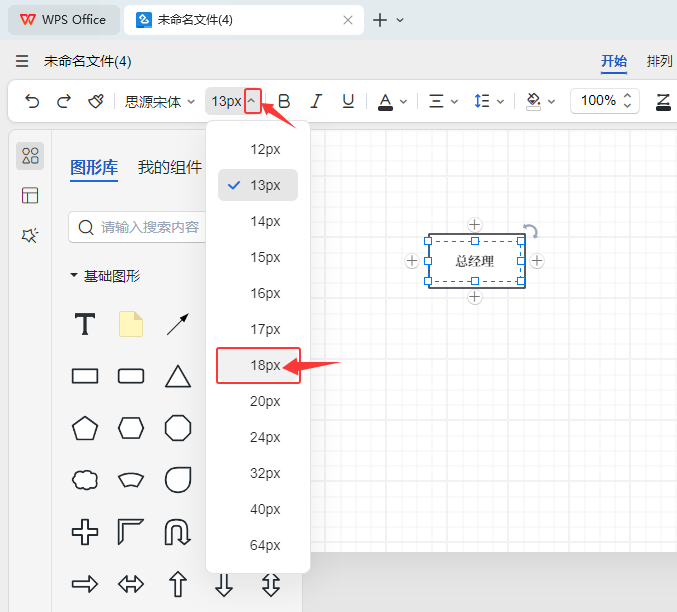Image resolution: width=677 pixels, height=612 pixels.
Task: Open the 思源宋体 font family dropdown
Action: [x=159, y=102]
